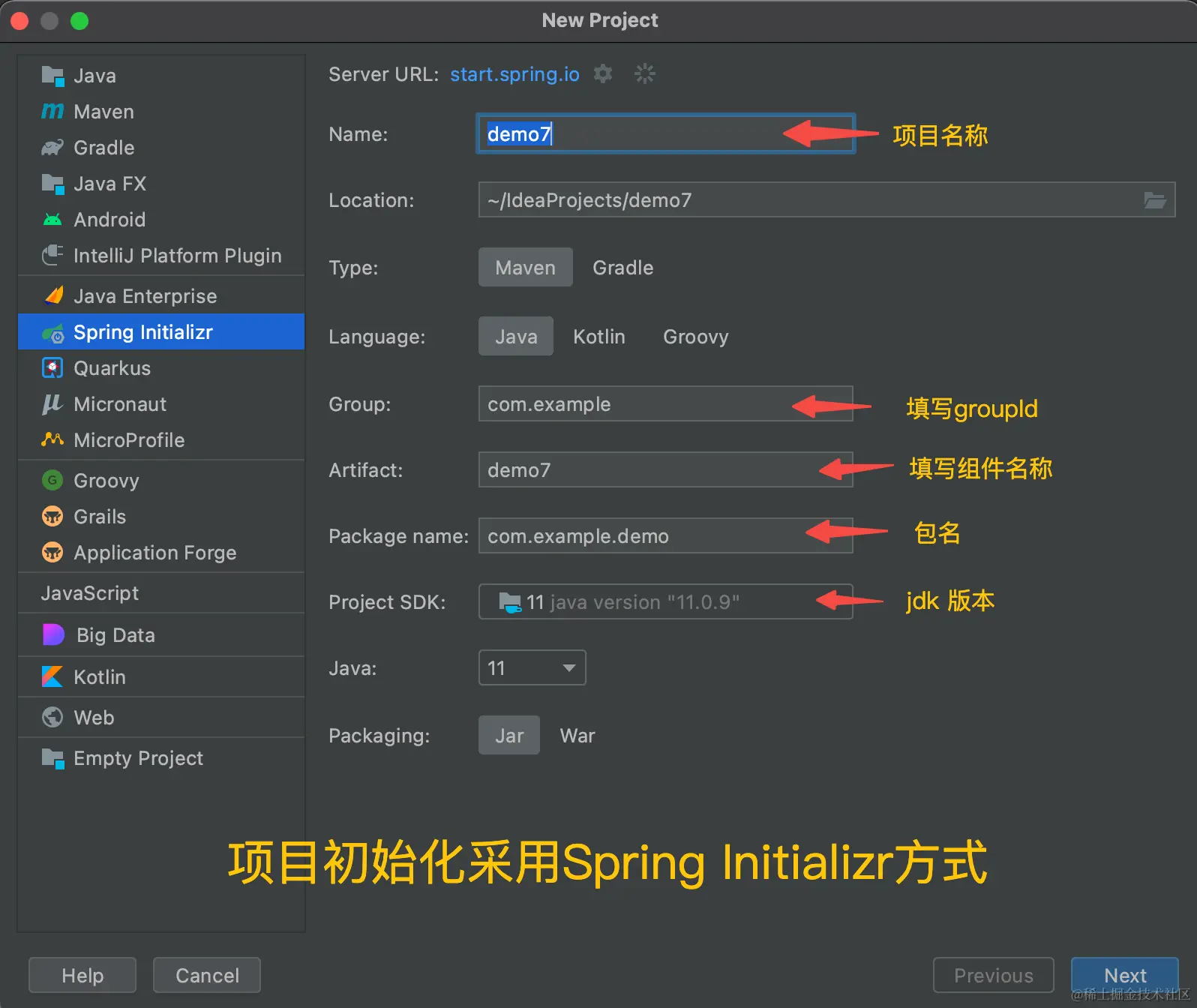Click the Micronaut mu icon

point(52,404)
